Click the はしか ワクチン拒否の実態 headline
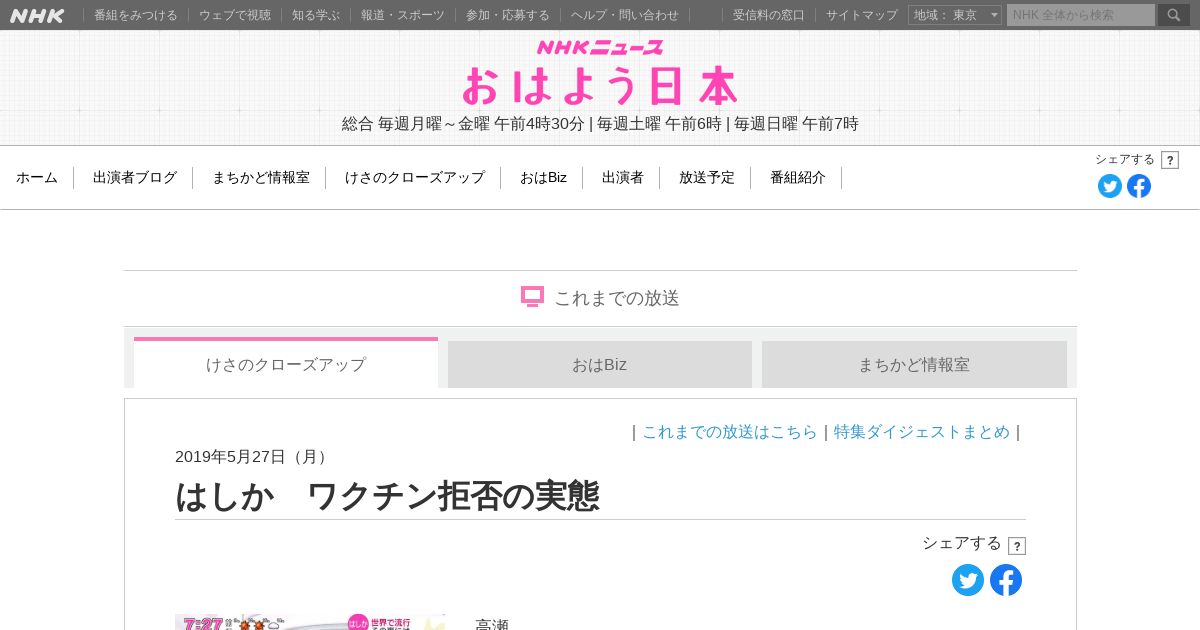1200x630 pixels. click(x=387, y=496)
